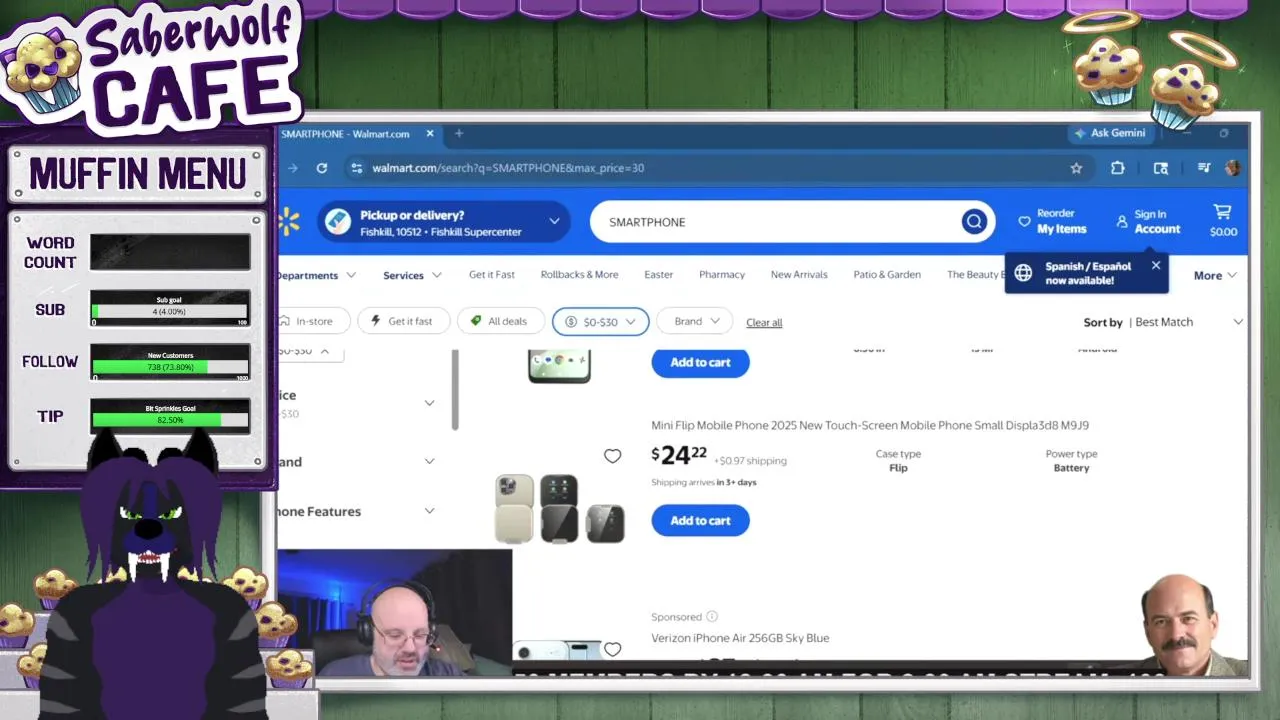Click the Walmart spark logo
Image resolution: width=1280 pixels, height=720 pixels.
(x=289, y=222)
